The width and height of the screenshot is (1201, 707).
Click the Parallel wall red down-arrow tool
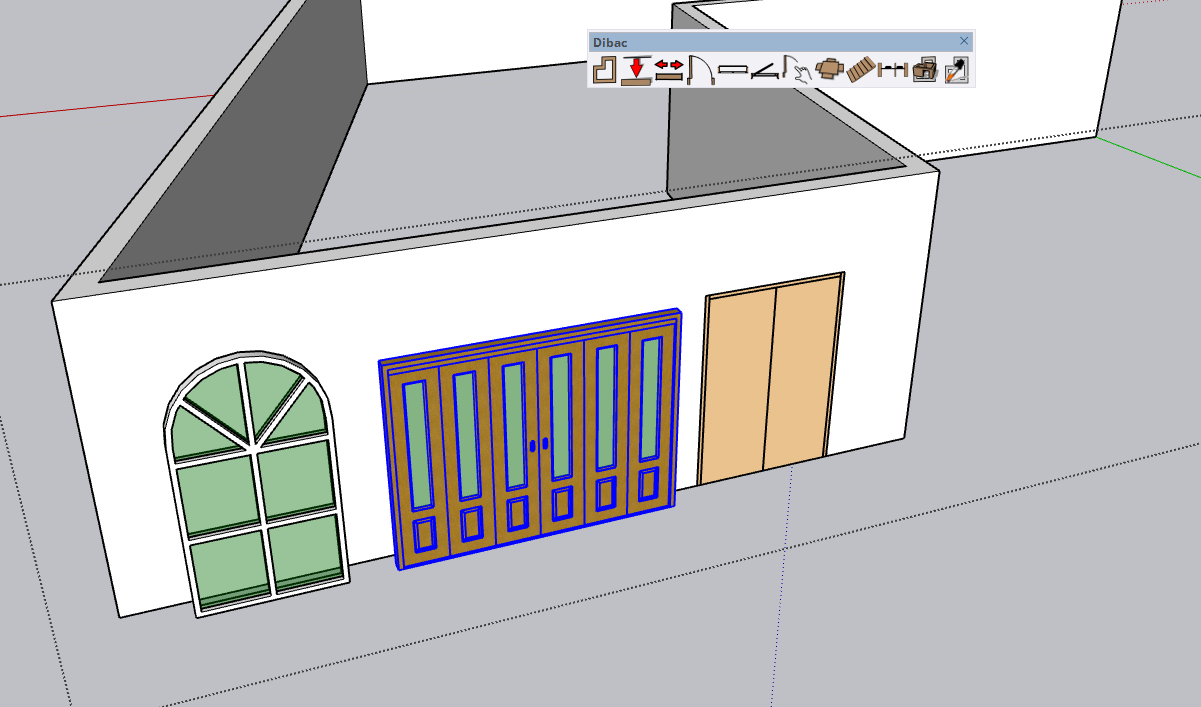coord(636,70)
